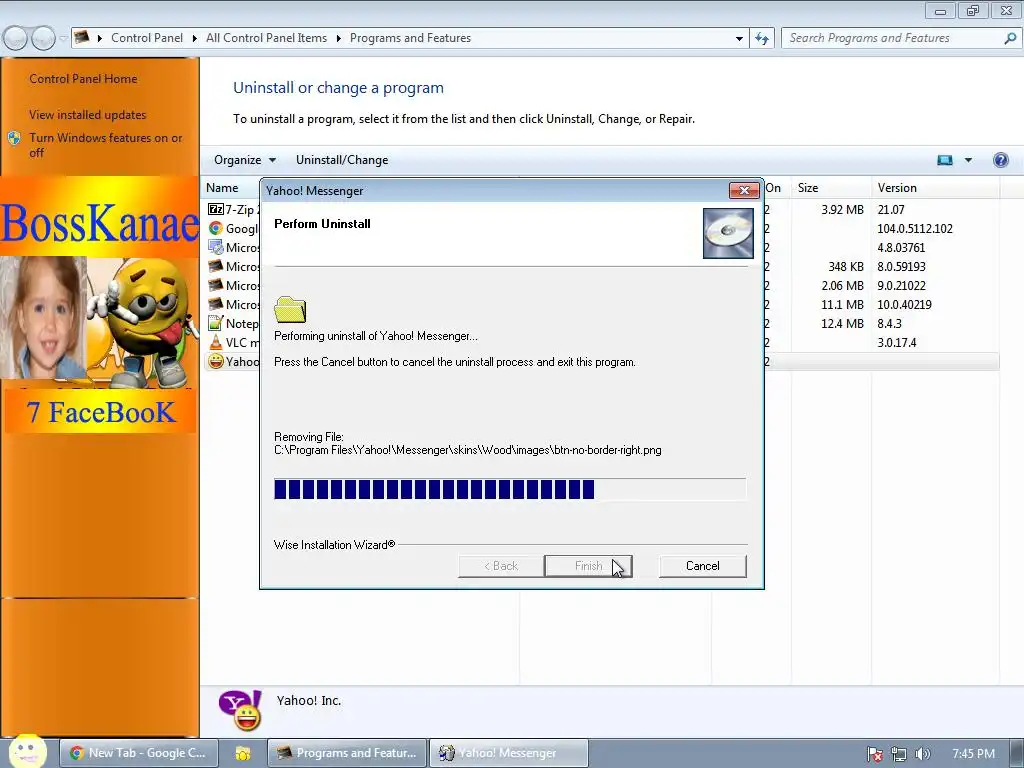Close the Yahoo! Messenger dialog
The width and height of the screenshot is (1024, 768).
click(x=744, y=190)
